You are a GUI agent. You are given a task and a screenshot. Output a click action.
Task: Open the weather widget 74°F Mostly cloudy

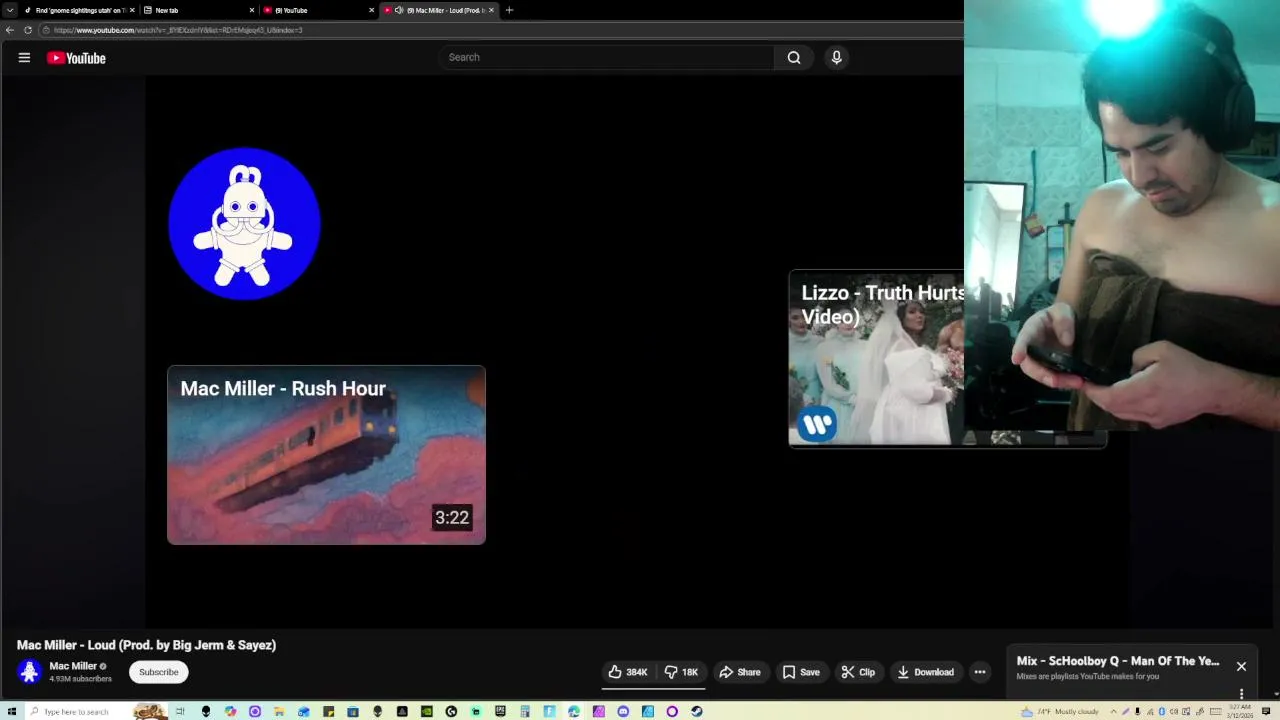point(1059,712)
